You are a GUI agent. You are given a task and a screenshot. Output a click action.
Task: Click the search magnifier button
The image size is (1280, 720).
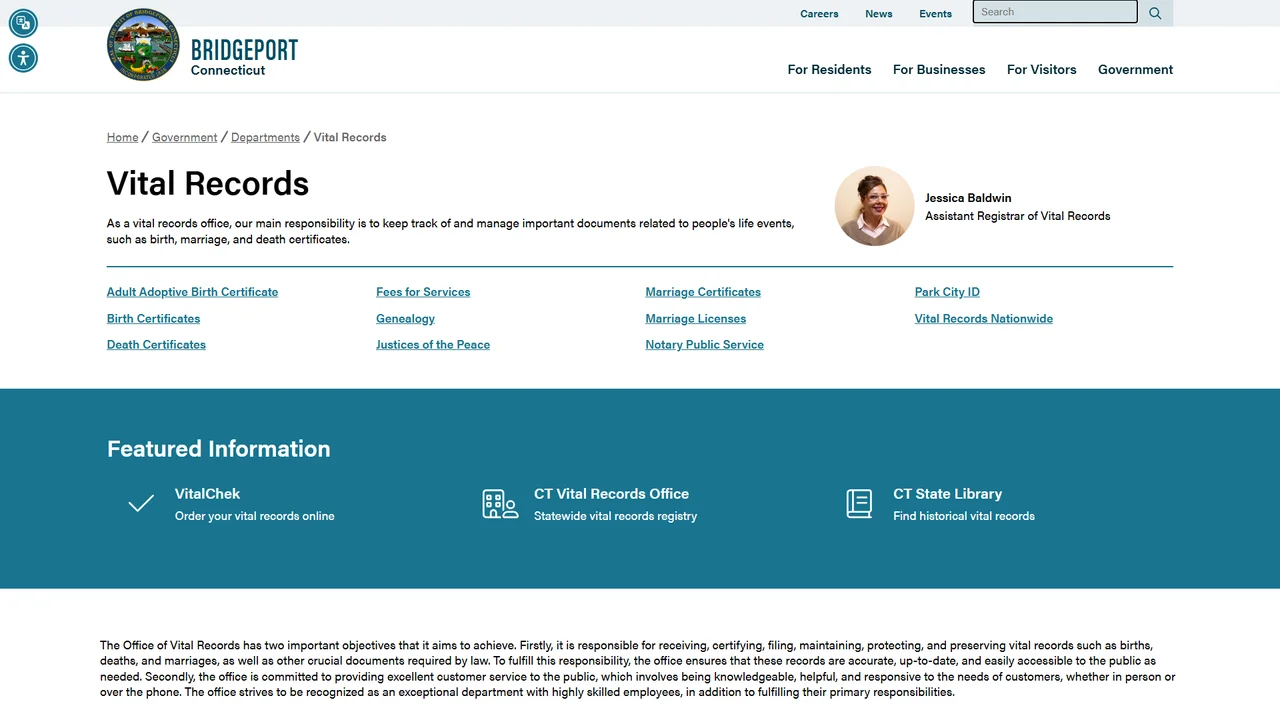tap(1155, 13)
